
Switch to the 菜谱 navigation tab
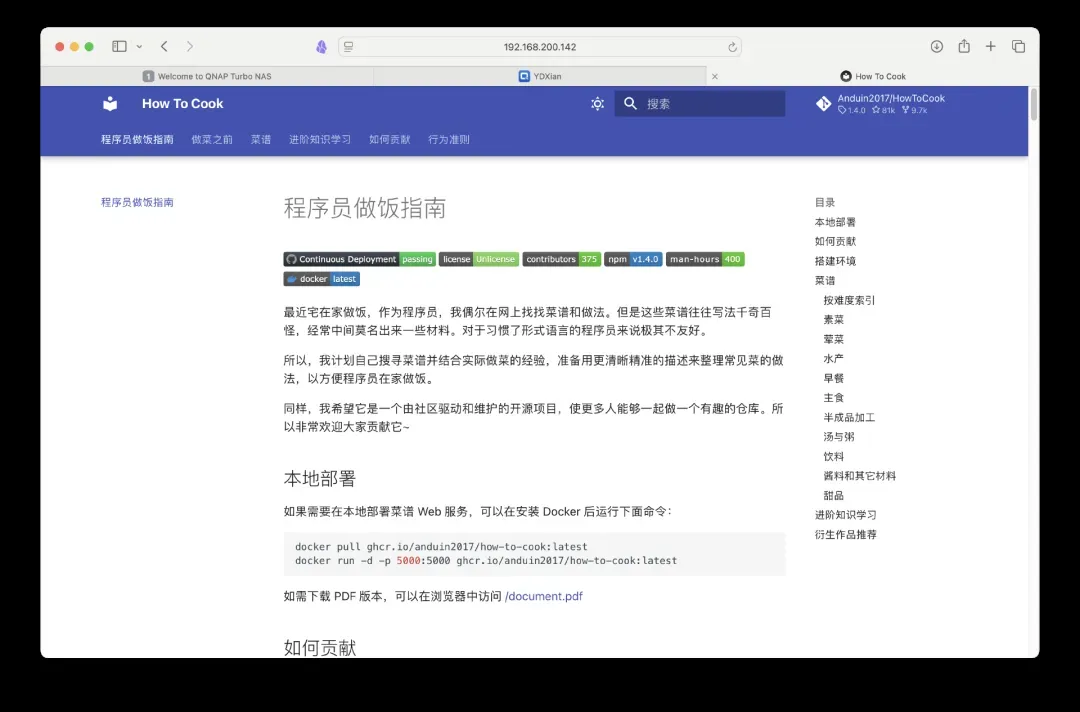pyautogui.click(x=261, y=140)
